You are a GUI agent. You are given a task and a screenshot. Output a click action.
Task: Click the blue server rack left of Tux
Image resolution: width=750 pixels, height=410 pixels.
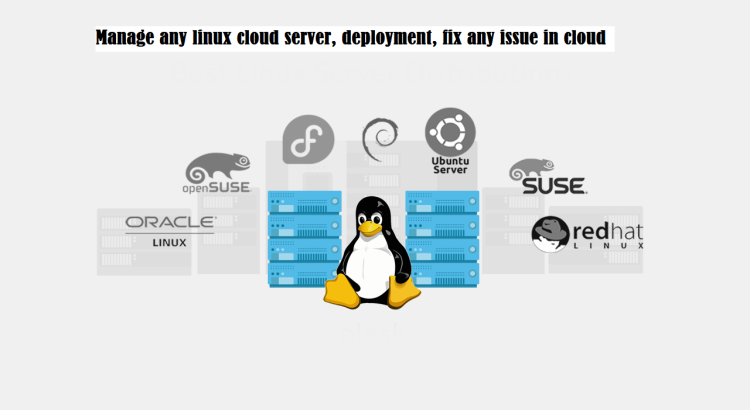click(304, 239)
